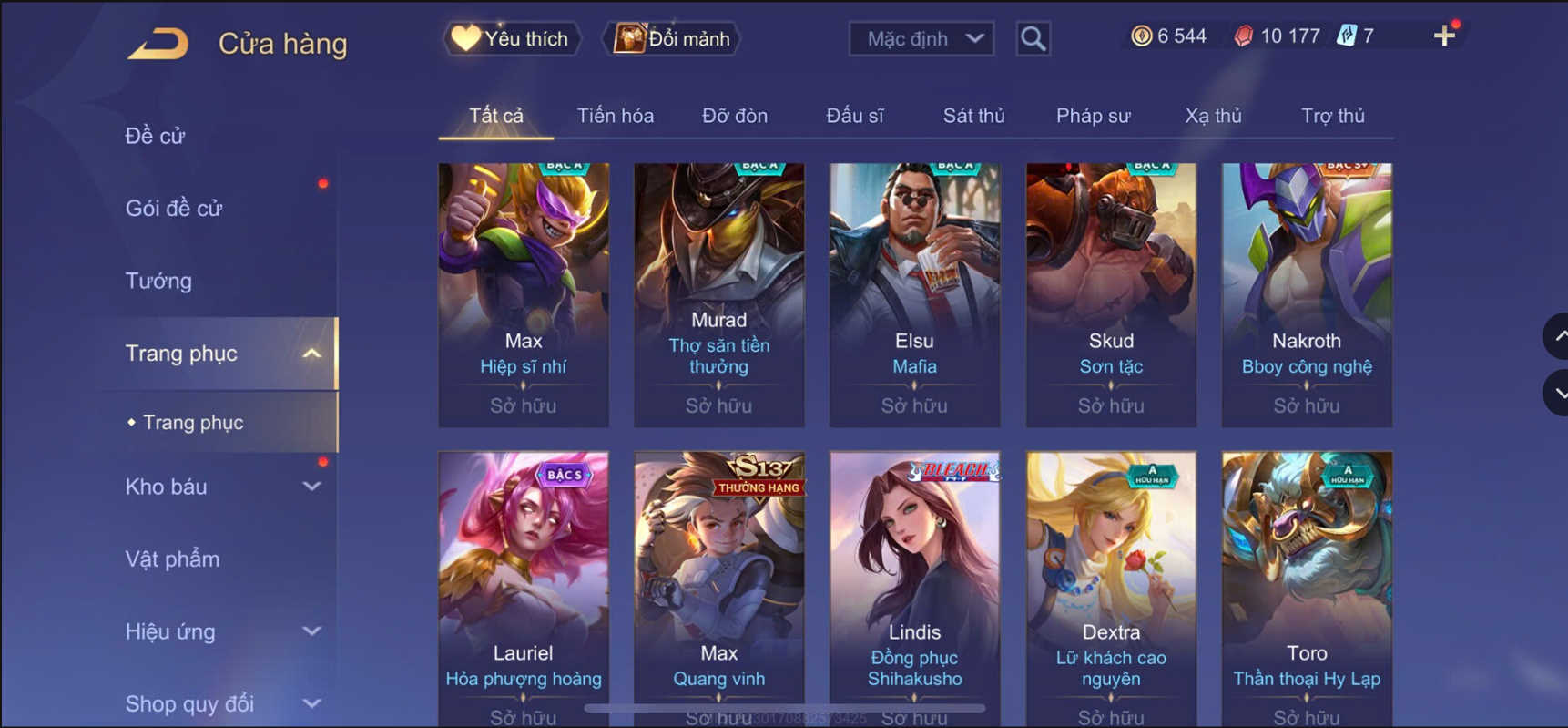The height and width of the screenshot is (728, 1568).
Task: Click the blue voucher ticket icon
Action: coord(1346,36)
